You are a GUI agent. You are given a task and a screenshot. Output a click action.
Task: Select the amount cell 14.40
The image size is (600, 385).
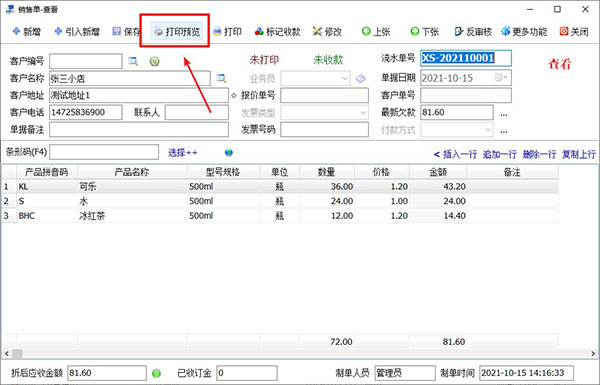438,216
